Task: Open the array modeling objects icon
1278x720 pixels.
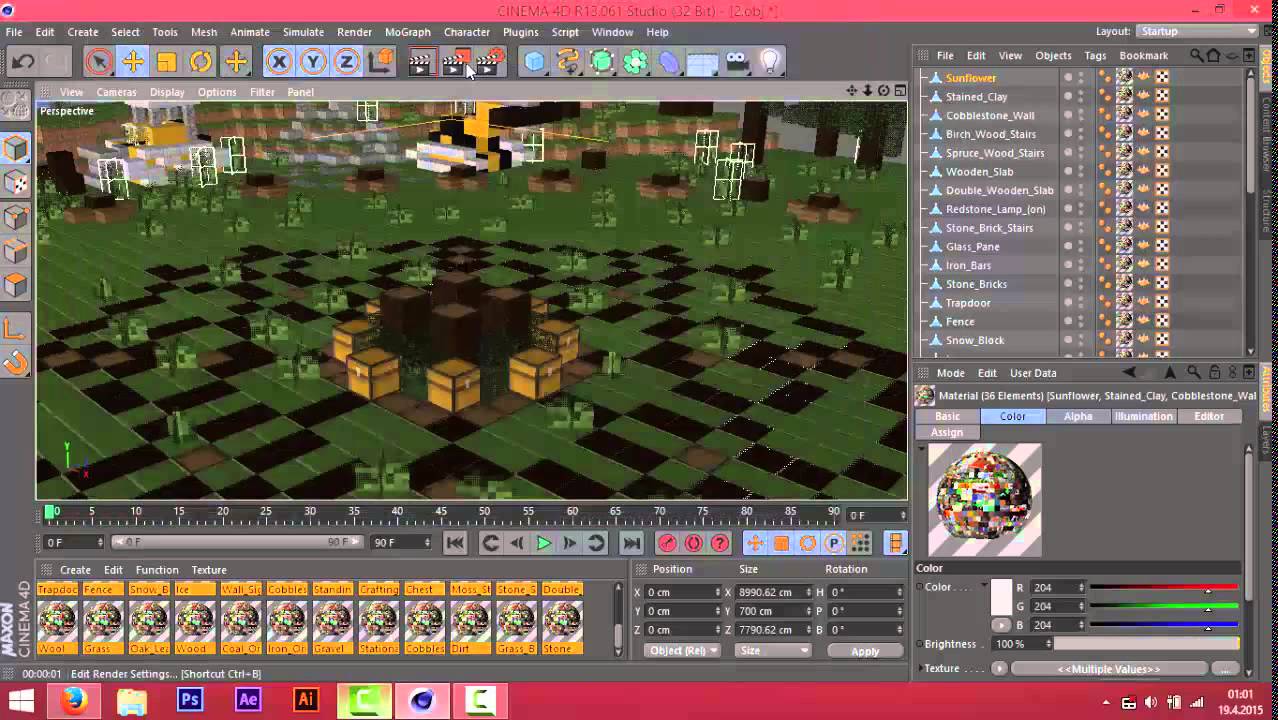Action: coord(635,62)
